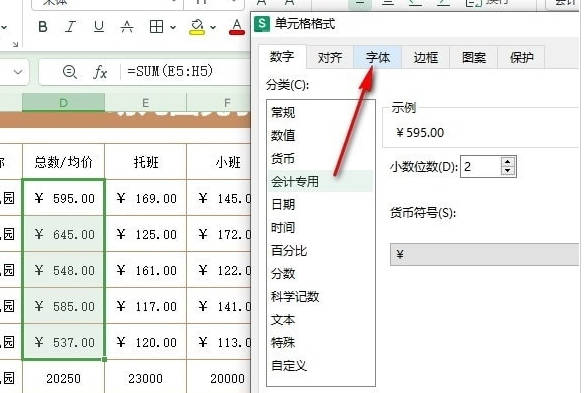Switch to the 对齐 tab
This screenshot has height=393, width=584.
[x=330, y=58]
